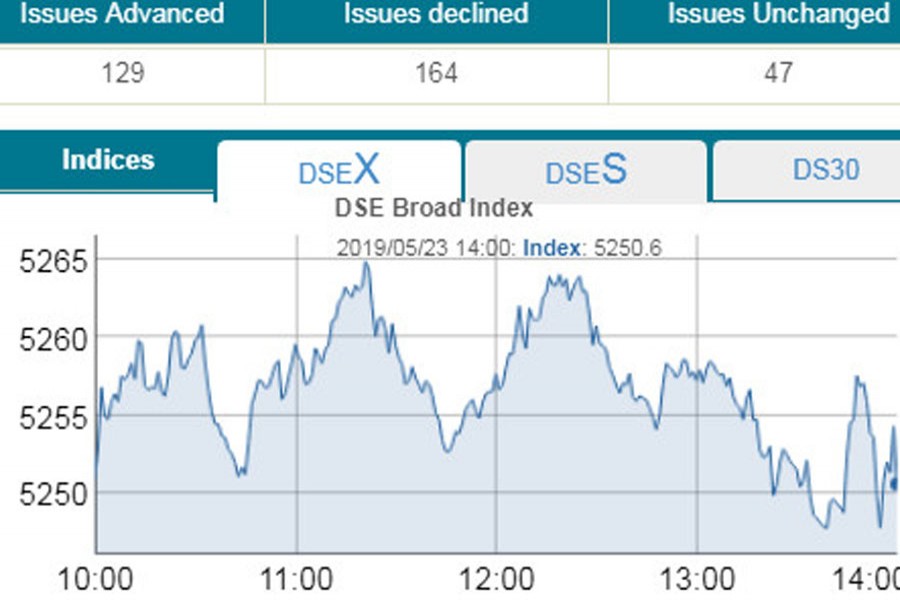Click the 12:00 time axis label
The width and height of the screenshot is (900, 600).
click(497, 580)
